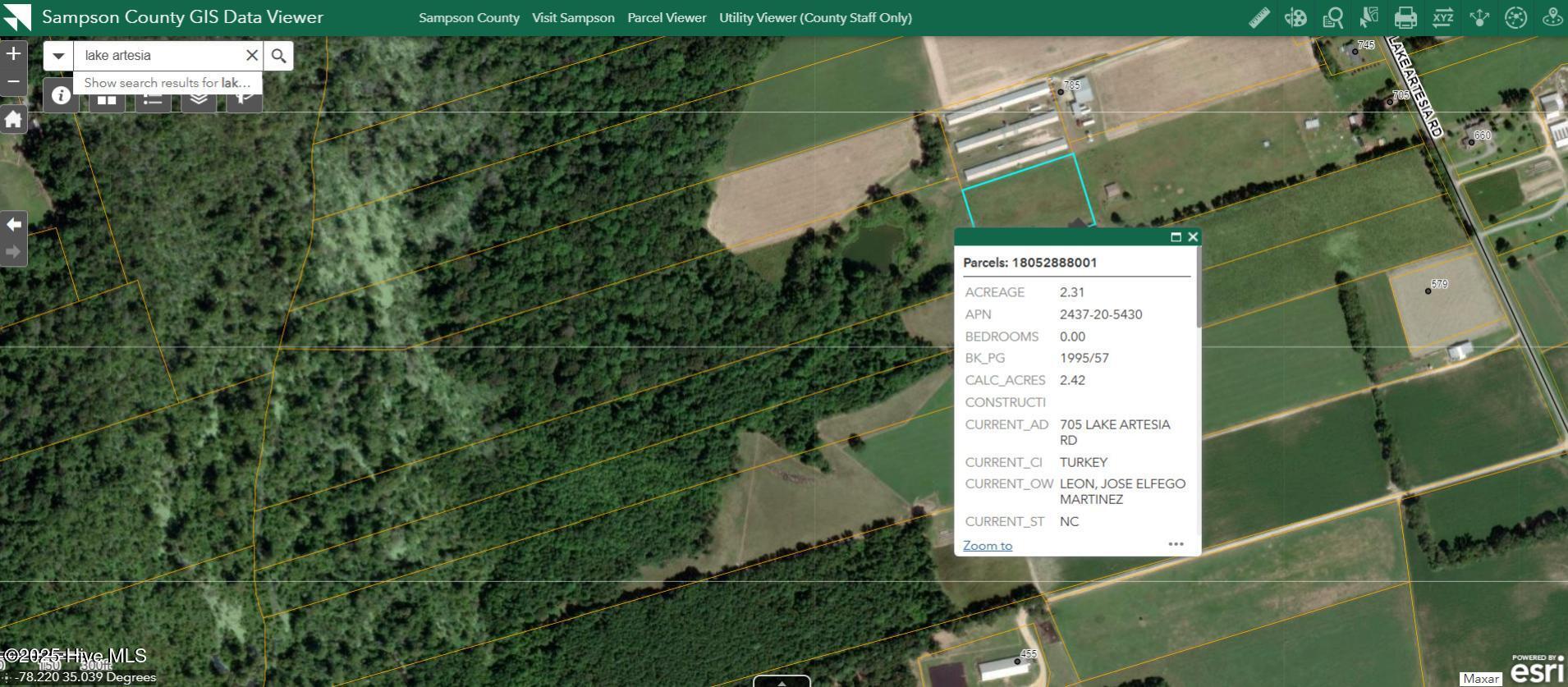The height and width of the screenshot is (687, 1568).
Task: Open the Sampson County link
Action: (469, 17)
